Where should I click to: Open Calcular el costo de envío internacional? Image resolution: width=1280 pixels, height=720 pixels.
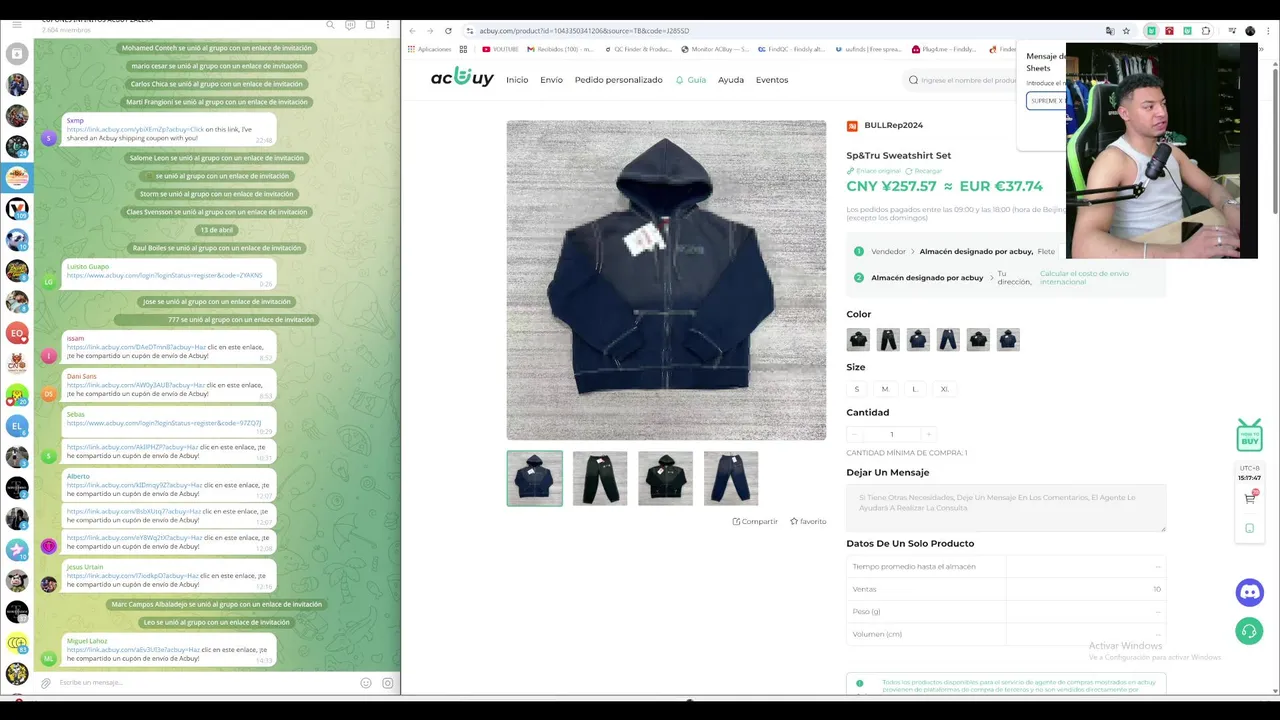(1084, 277)
